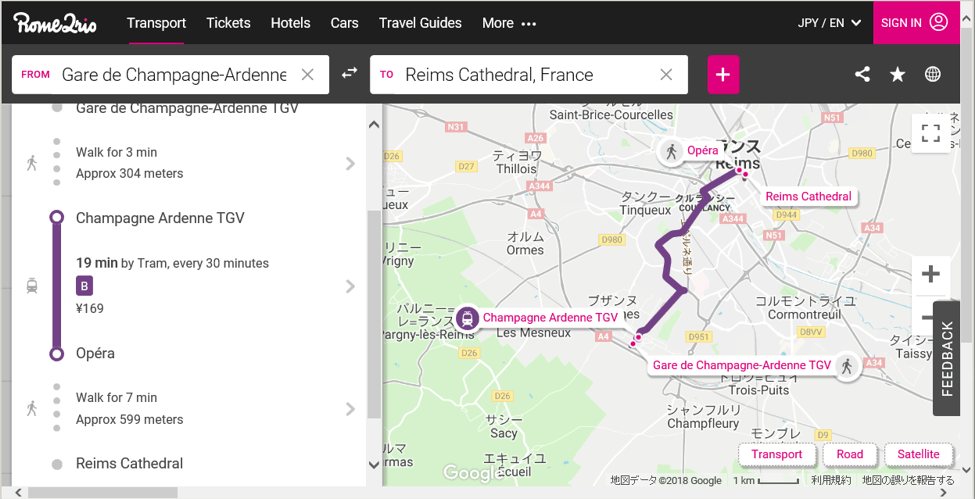Viewport: 975px width, 499px height.
Task: Open the Travel Guides tab
Action: click(420, 23)
